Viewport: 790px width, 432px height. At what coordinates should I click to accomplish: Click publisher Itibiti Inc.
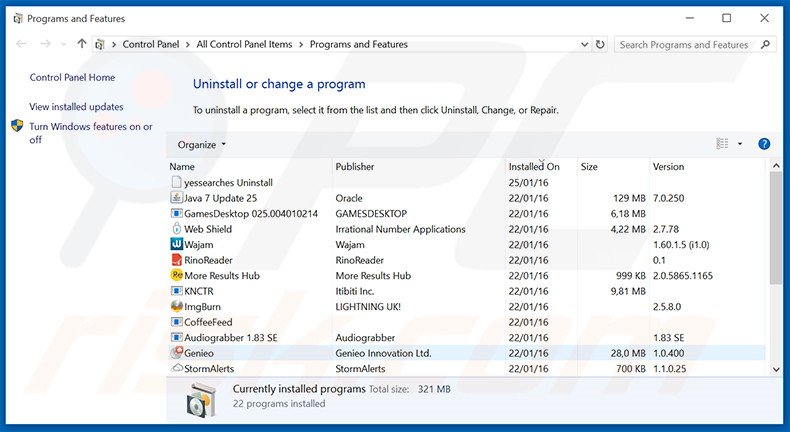(x=355, y=291)
